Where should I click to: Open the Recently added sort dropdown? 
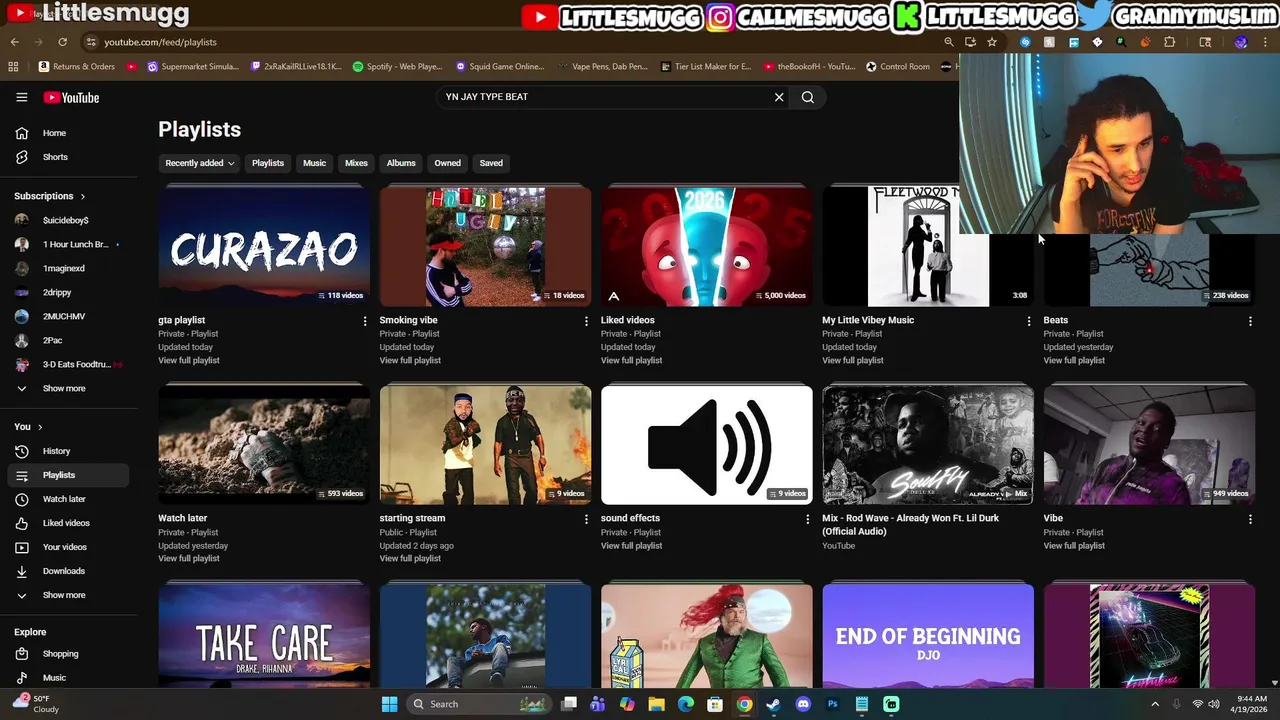[x=200, y=163]
